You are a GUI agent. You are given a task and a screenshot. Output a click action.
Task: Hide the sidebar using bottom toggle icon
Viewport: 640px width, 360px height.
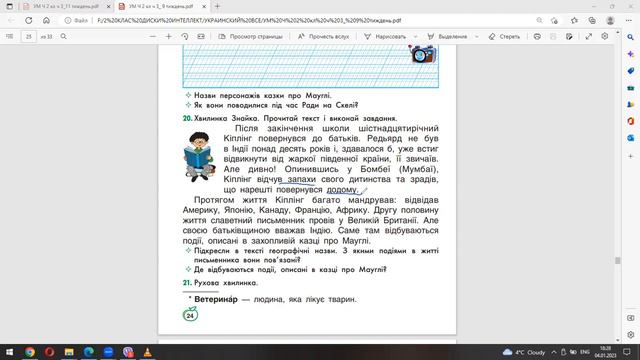point(631,318)
